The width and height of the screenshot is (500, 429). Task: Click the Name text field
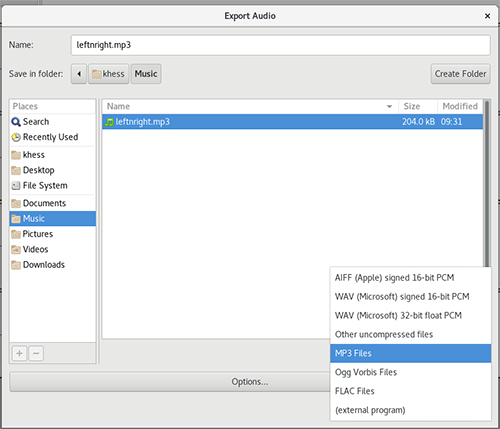point(280,45)
